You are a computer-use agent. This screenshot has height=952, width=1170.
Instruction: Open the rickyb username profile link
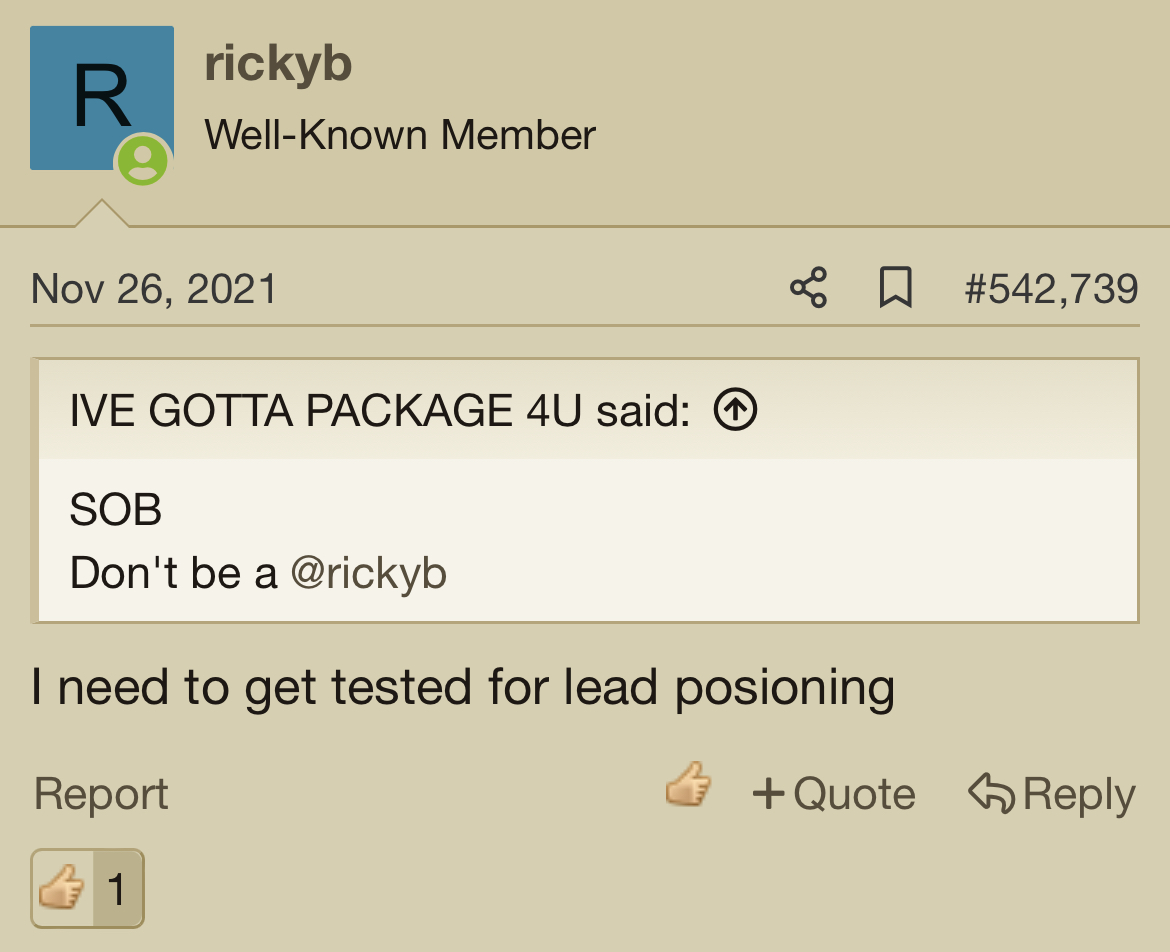pyautogui.click(x=278, y=63)
